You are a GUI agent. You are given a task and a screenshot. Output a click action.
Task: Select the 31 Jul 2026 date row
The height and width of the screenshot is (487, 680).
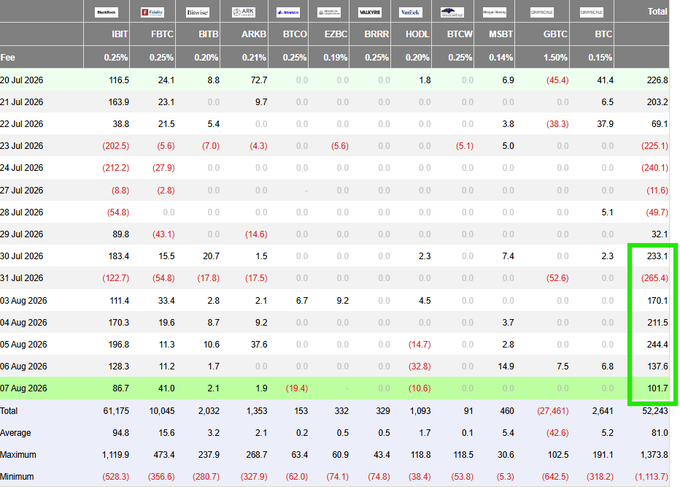tap(334, 278)
